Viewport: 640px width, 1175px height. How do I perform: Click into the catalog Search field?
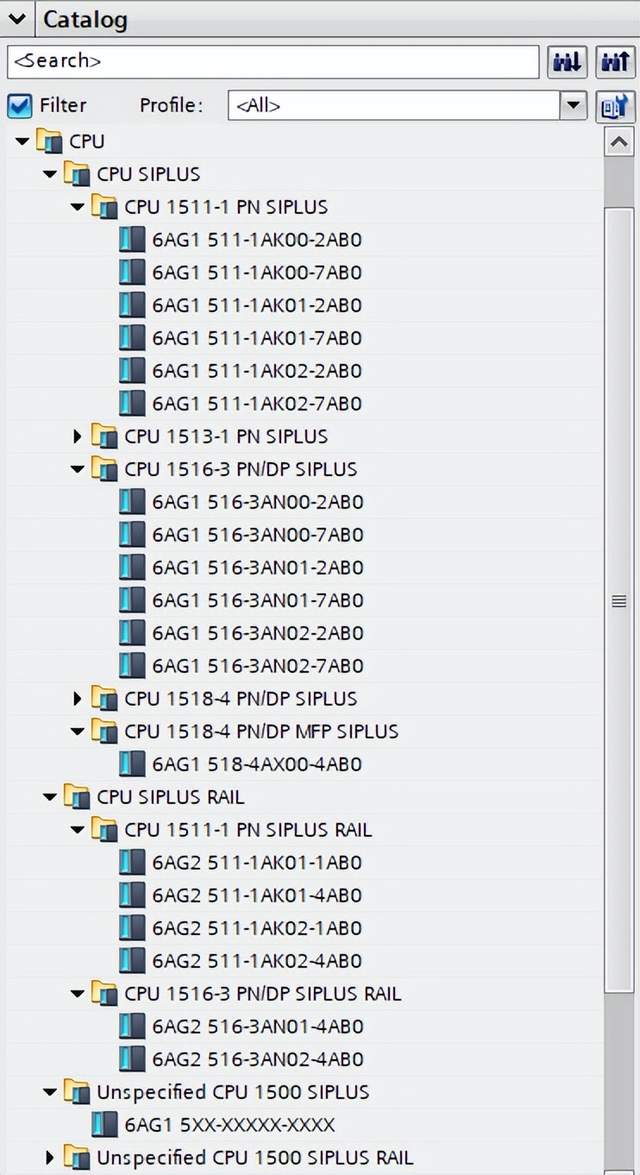(273, 61)
